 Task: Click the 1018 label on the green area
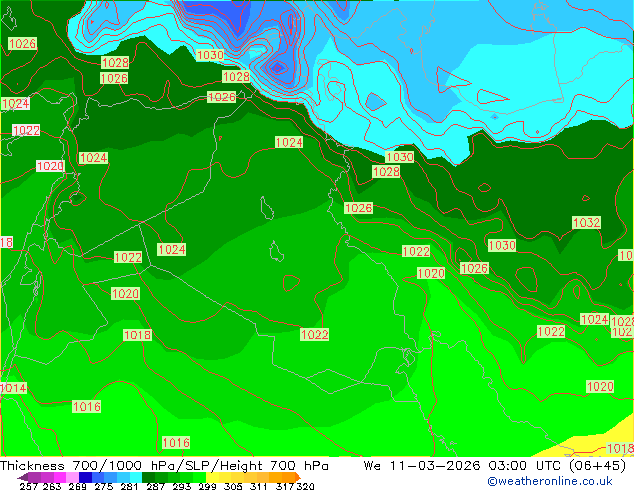click(x=137, y=335)
